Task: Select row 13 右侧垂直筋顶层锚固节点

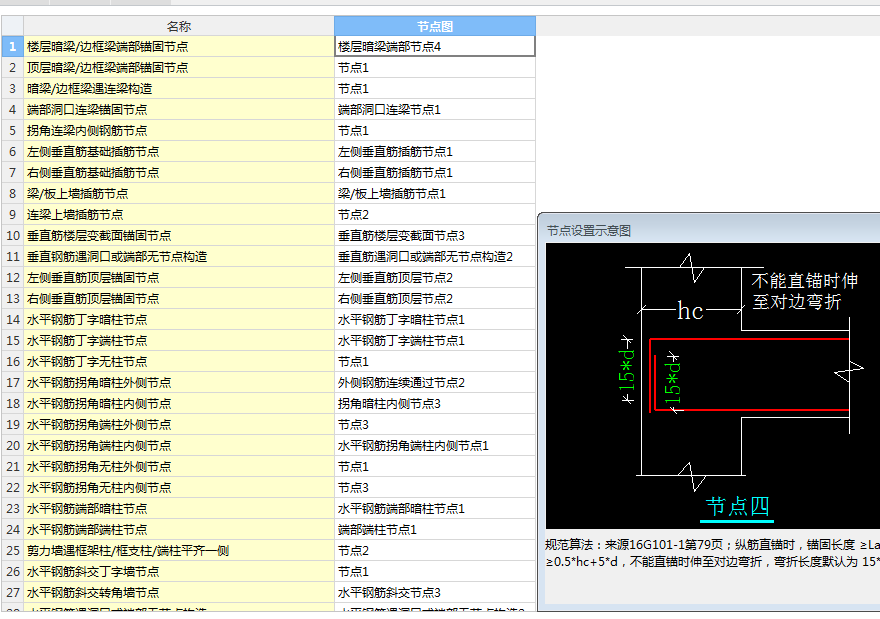Action: (179, 299)
